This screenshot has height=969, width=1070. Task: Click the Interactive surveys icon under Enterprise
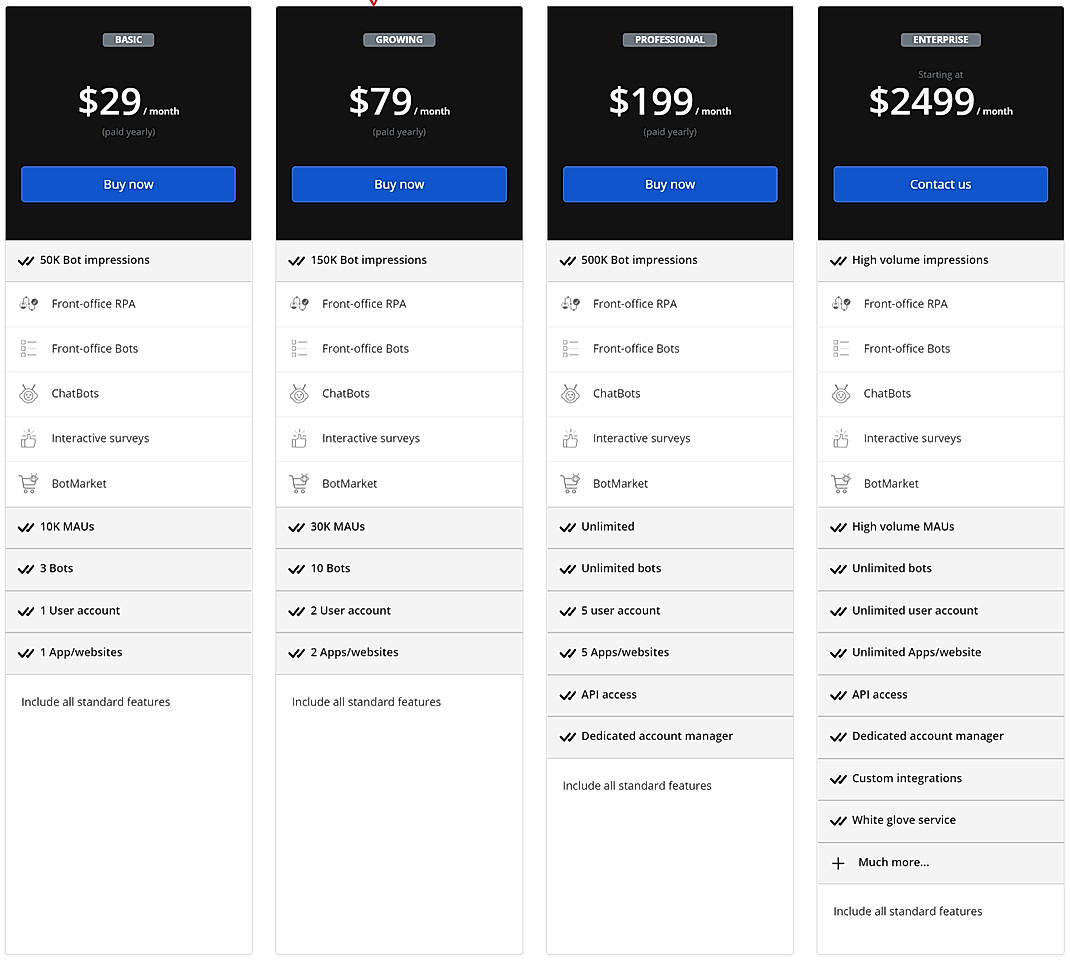click(840, 438)
